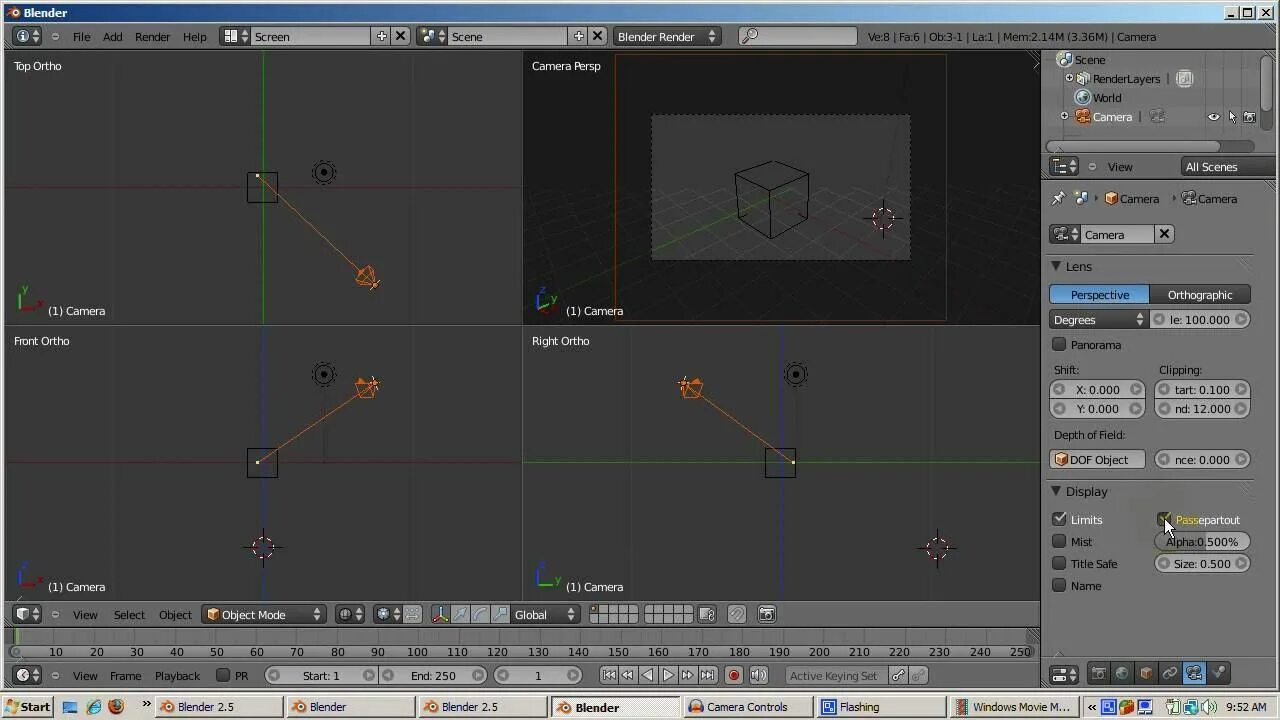Screen dimensions: 1280x720
Task: Open viewport shading selector
Action: click(x=350, y=614)
